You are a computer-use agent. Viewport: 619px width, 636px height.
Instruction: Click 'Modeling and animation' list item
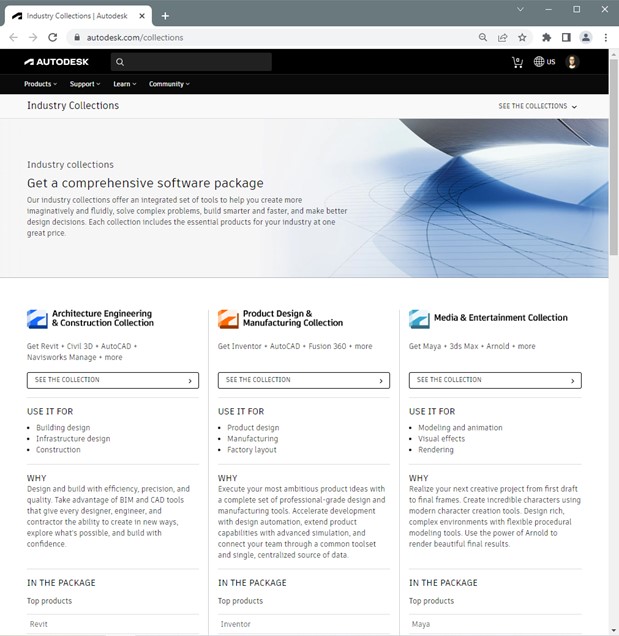460,428
